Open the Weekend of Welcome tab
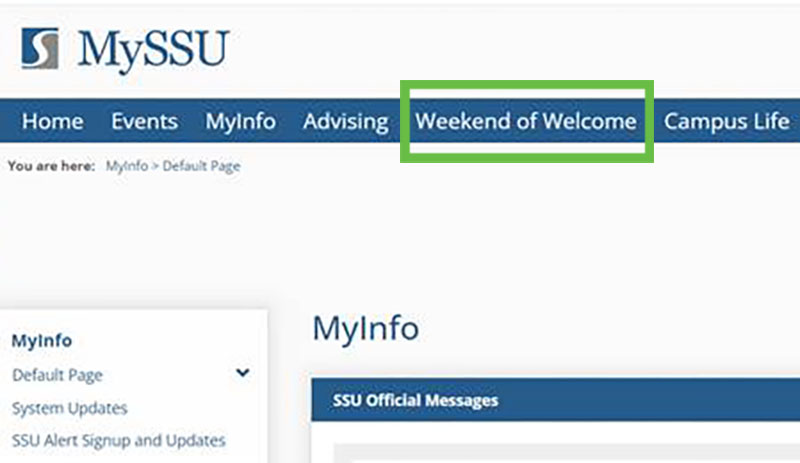 (526, 122)
